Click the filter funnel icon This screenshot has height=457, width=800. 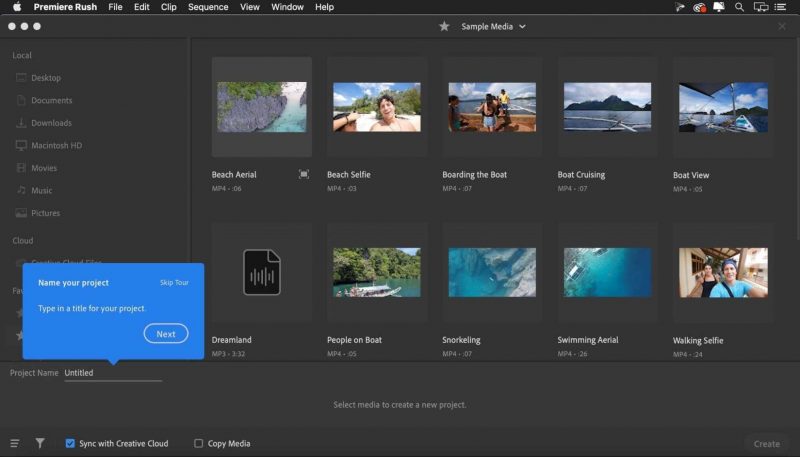coord(40,443)
